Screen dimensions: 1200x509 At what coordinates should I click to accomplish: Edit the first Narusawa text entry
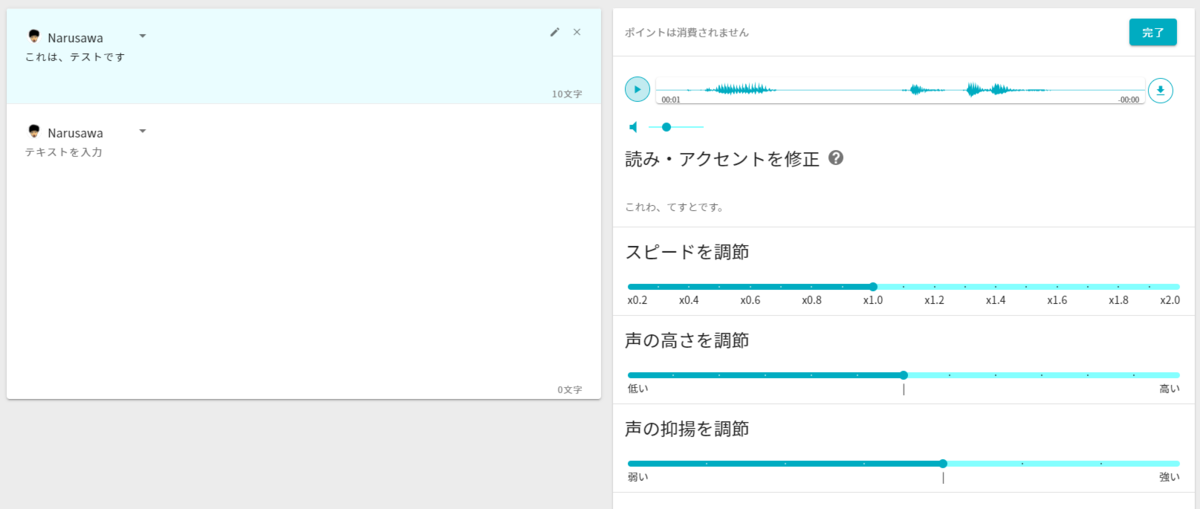tap(555, 32)
